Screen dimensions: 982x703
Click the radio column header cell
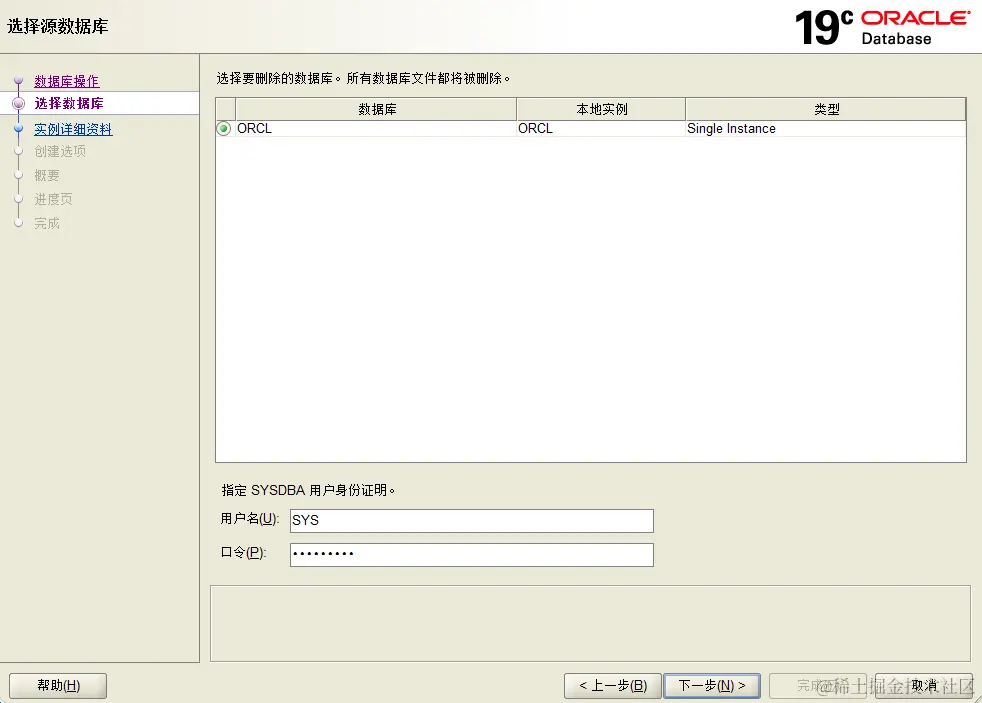pos(223,108)
